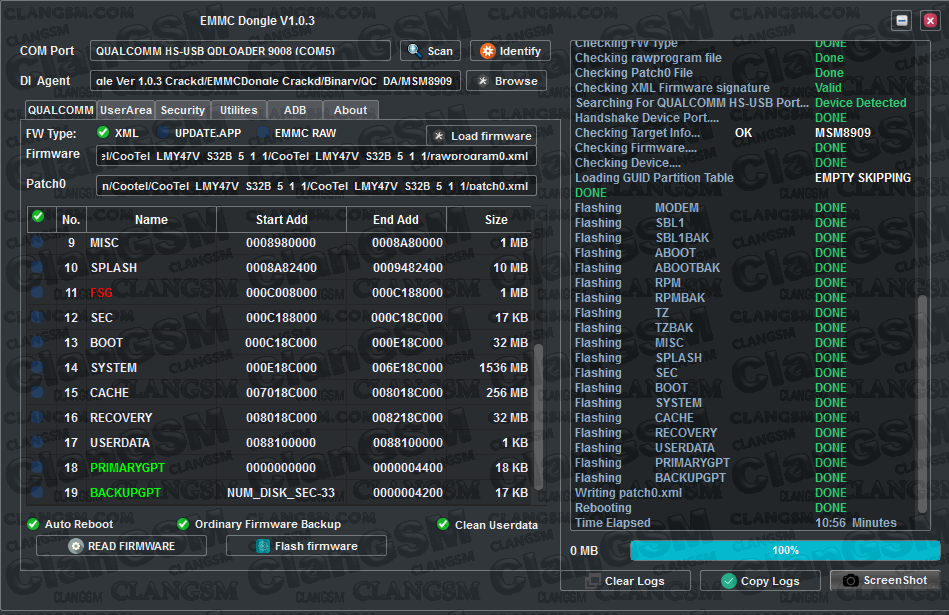949x615 pixels.
Task: Toggle the checkbox for the SPLASH partition
Action: point(37,268)
